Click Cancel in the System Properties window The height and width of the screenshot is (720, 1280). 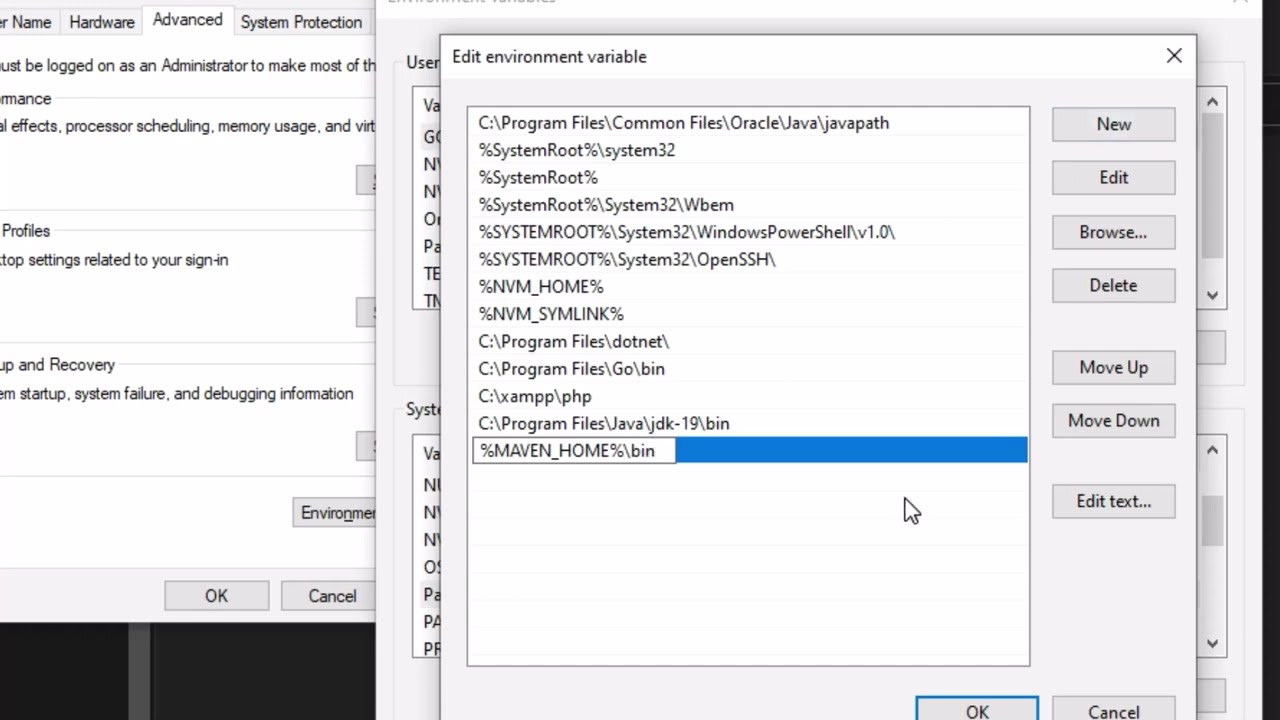(329, 596)
